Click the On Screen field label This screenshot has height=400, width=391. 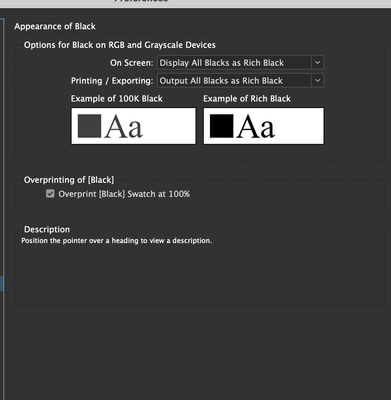coord(132,63)
